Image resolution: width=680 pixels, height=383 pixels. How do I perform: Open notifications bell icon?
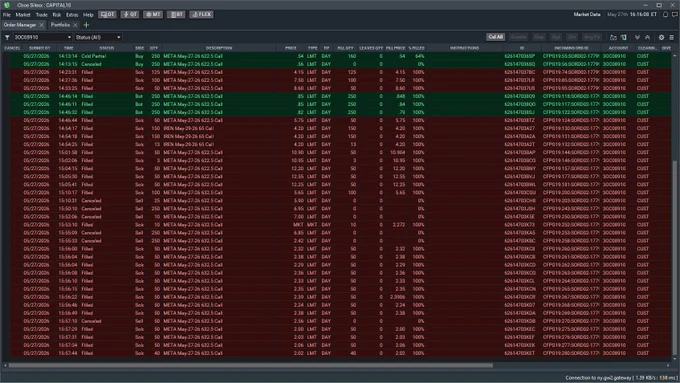(665, 14)
